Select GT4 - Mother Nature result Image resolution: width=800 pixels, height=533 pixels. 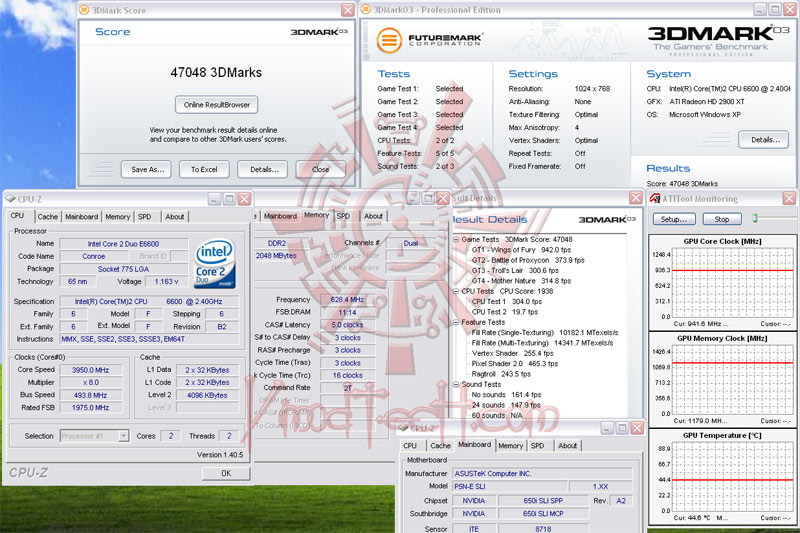click(521, 281)
